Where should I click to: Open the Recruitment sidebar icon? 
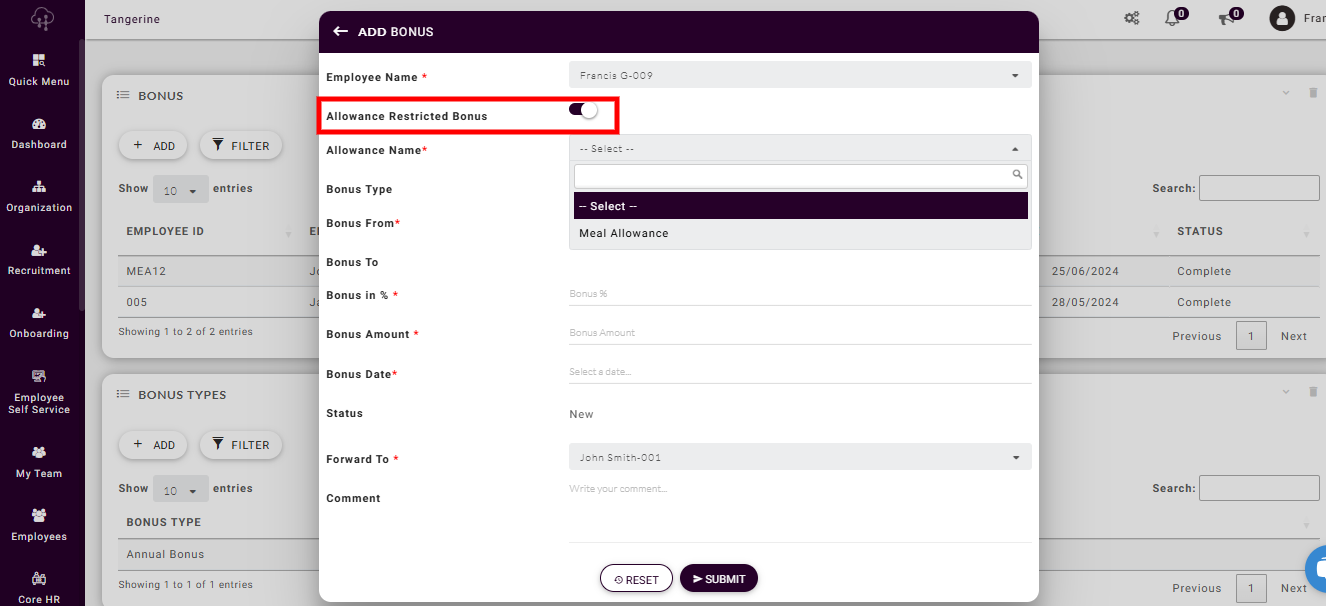point(39,251)
